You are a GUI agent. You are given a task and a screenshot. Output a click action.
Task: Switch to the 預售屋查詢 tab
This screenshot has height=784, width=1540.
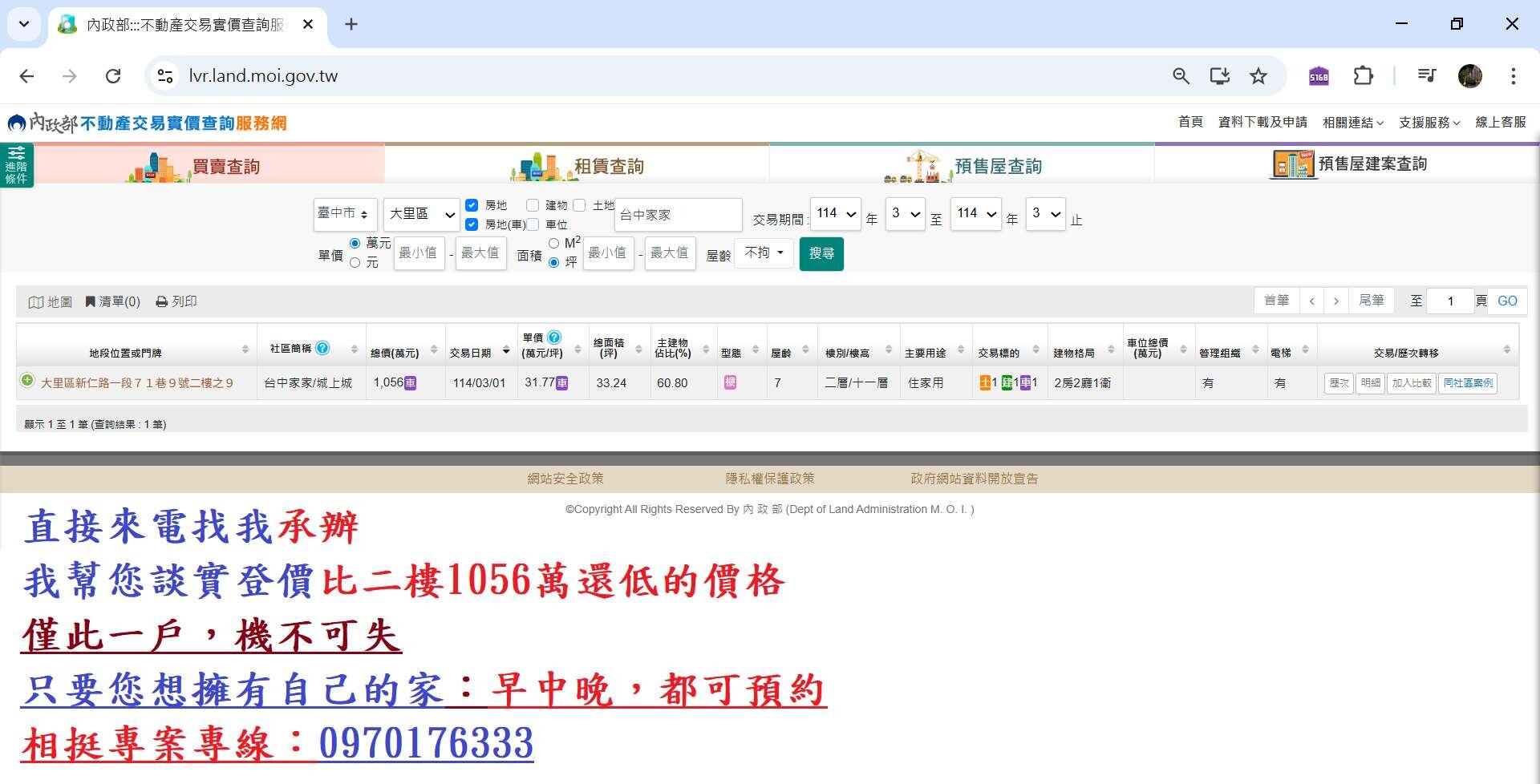(x=962, y=165)
